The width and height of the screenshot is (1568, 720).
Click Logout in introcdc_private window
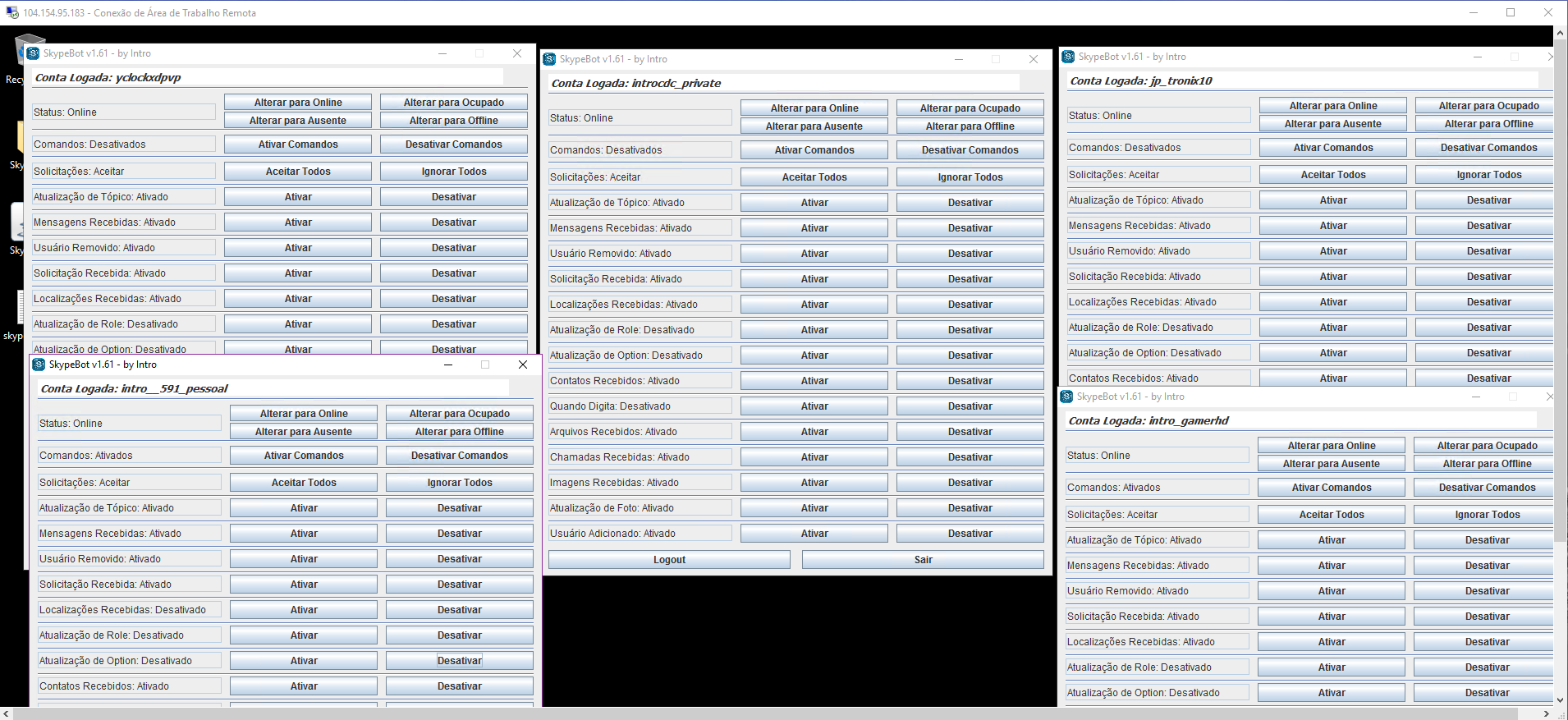pyautogui.click(x=669, y=560)
